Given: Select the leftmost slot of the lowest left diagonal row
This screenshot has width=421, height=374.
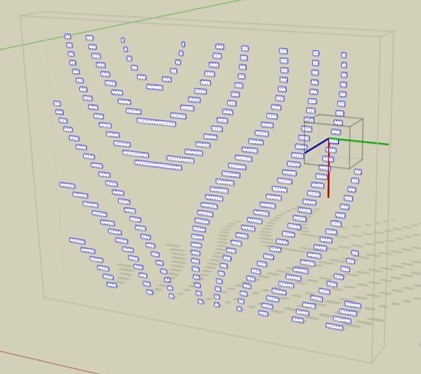Looking at the screenshot, I should 77,241.
